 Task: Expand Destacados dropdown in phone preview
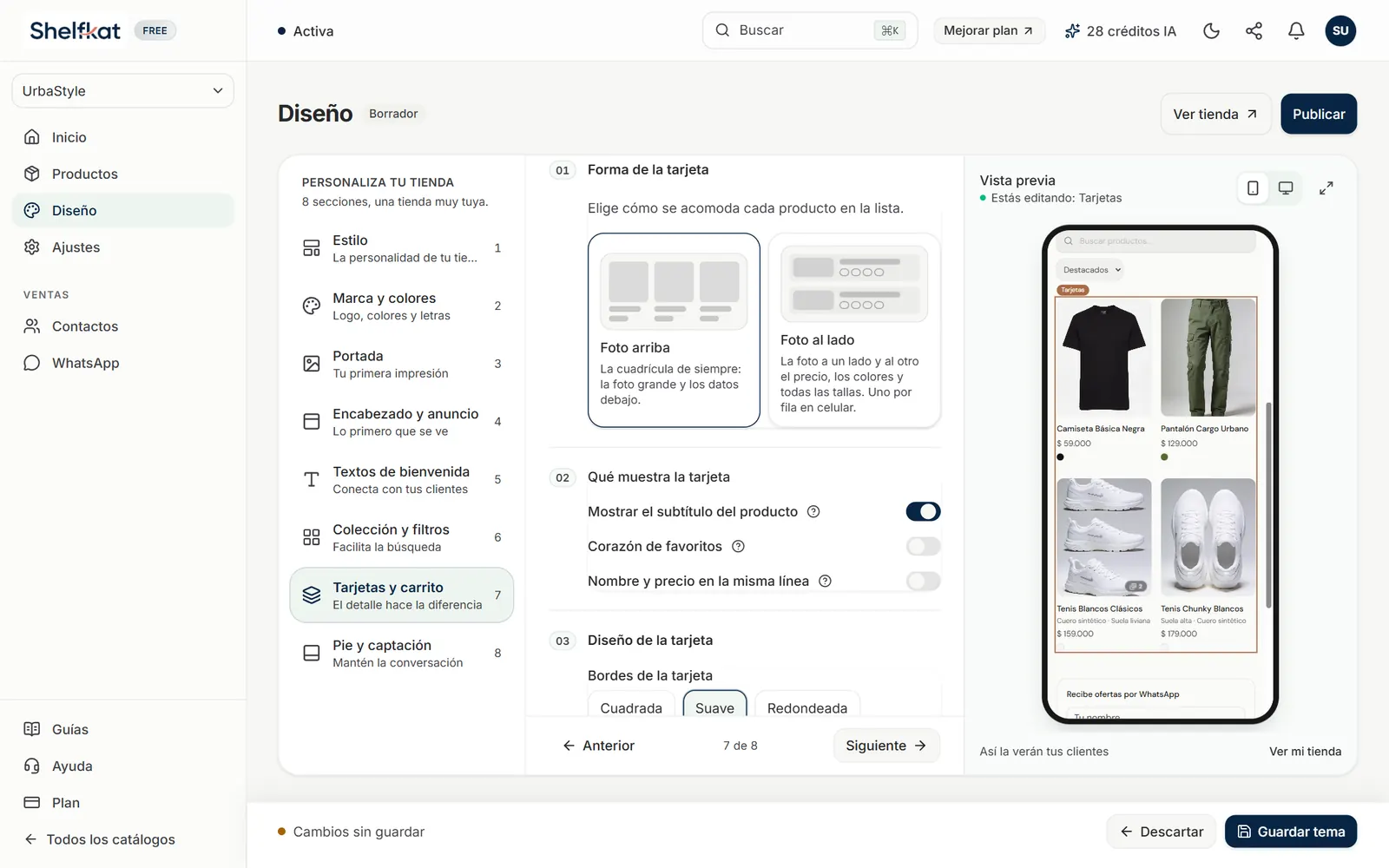click(x=1092, y=270)
